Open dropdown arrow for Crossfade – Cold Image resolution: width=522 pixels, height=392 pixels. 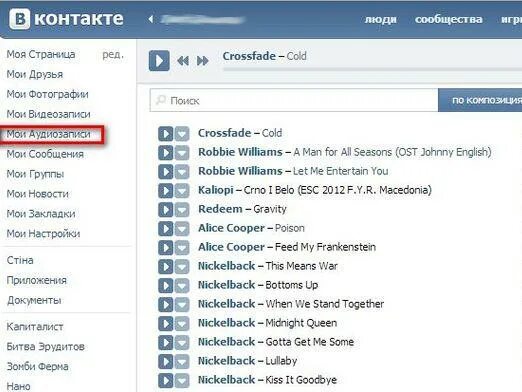click(x=182, y=134)
